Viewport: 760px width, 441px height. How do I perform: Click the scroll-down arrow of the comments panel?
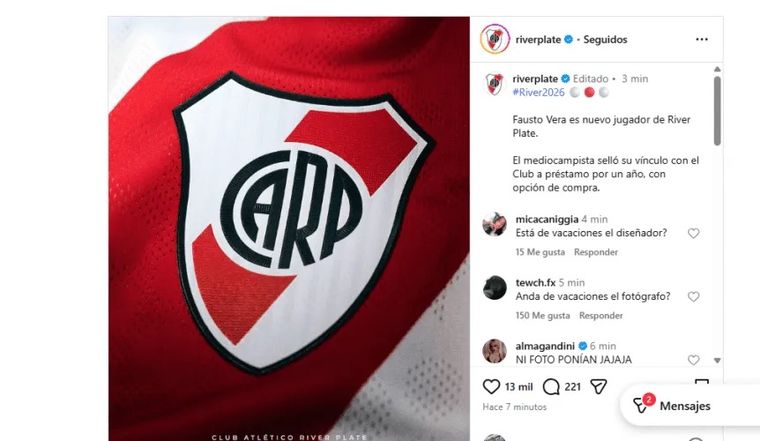point(717,361)
